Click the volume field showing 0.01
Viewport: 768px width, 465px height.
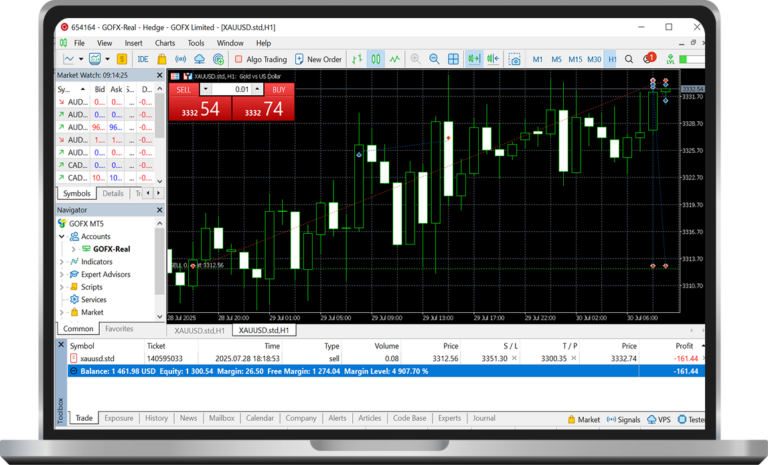coord(231,89)
